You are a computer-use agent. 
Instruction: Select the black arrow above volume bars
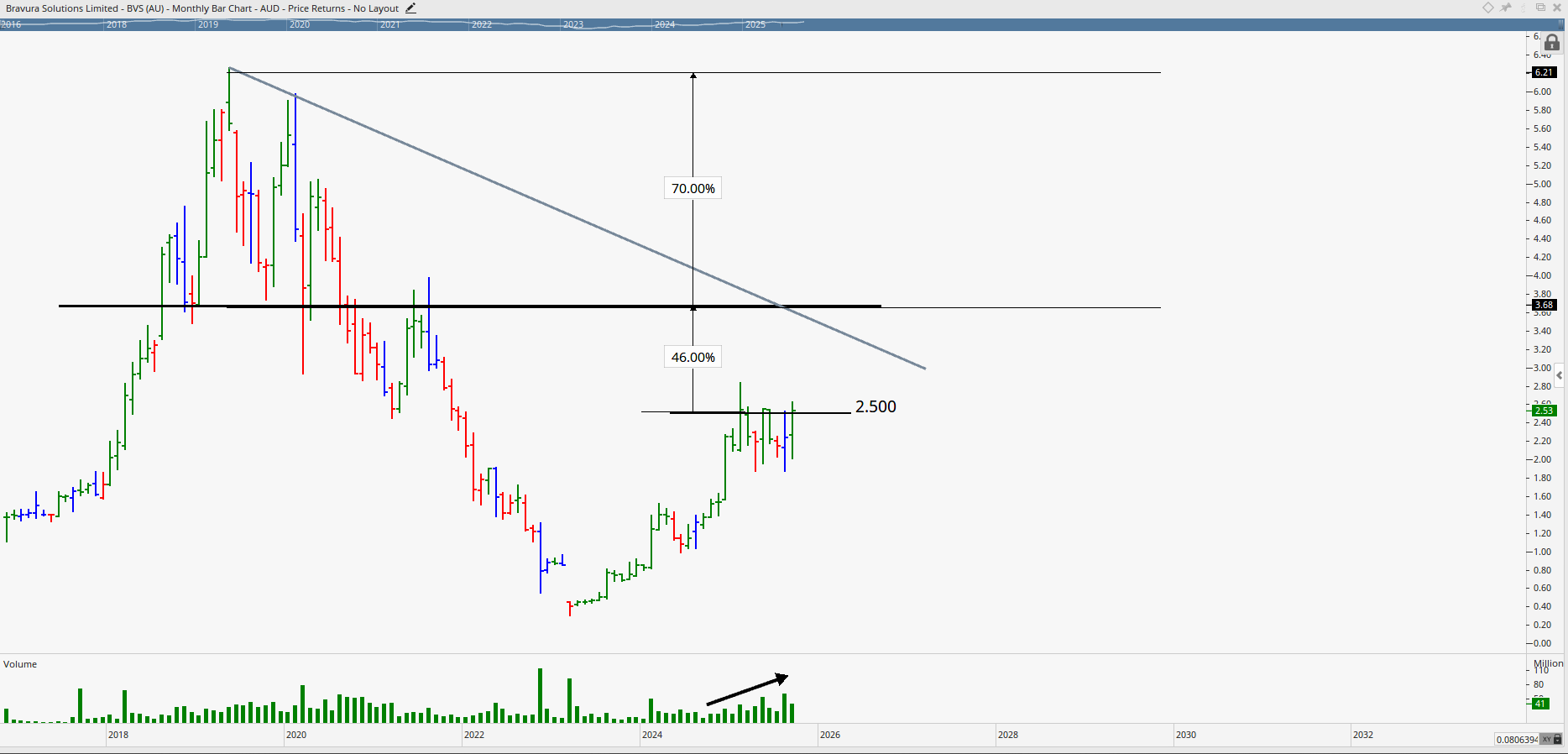click(747, 689)
